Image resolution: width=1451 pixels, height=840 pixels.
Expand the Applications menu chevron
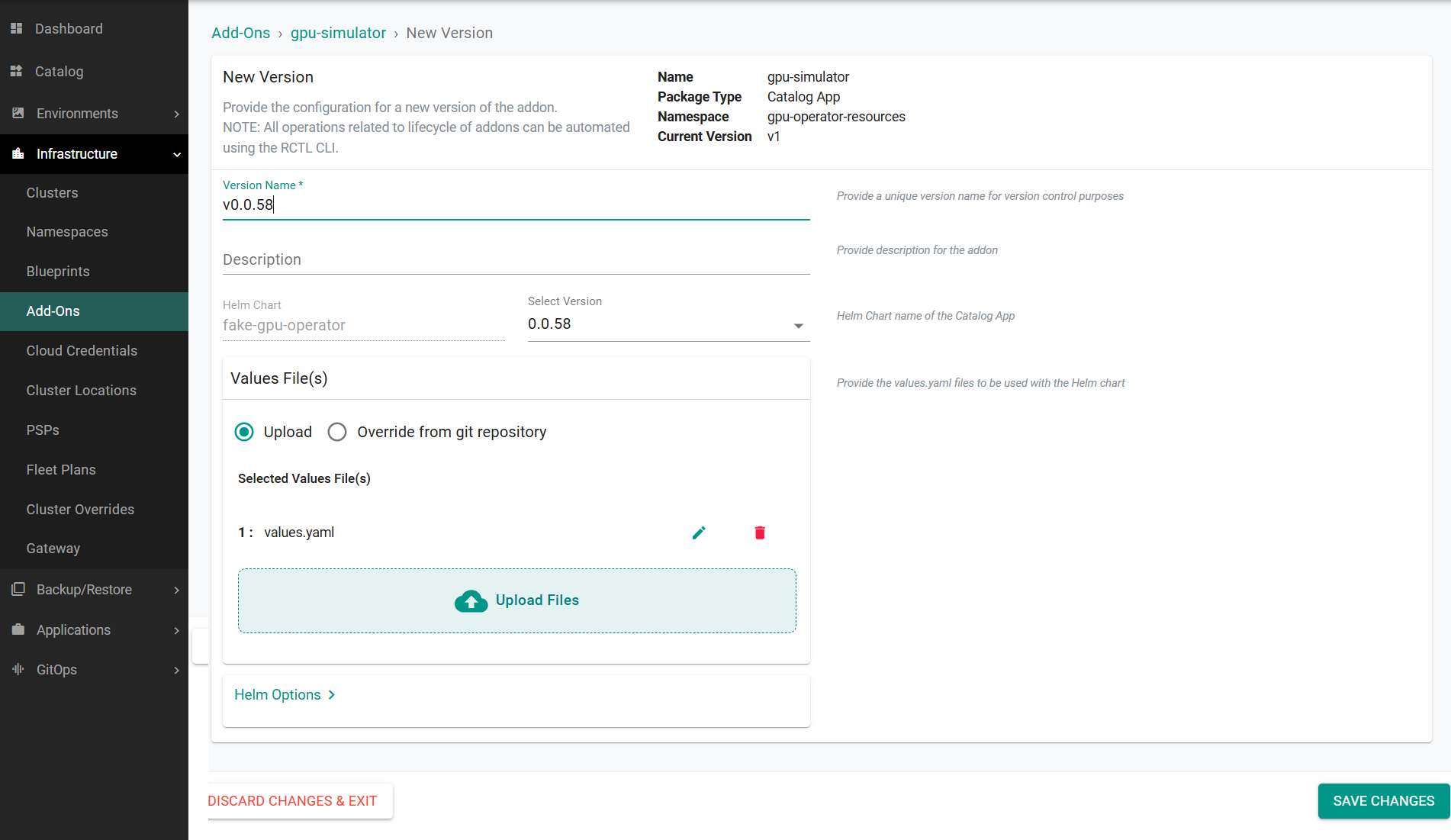(177, 630)
